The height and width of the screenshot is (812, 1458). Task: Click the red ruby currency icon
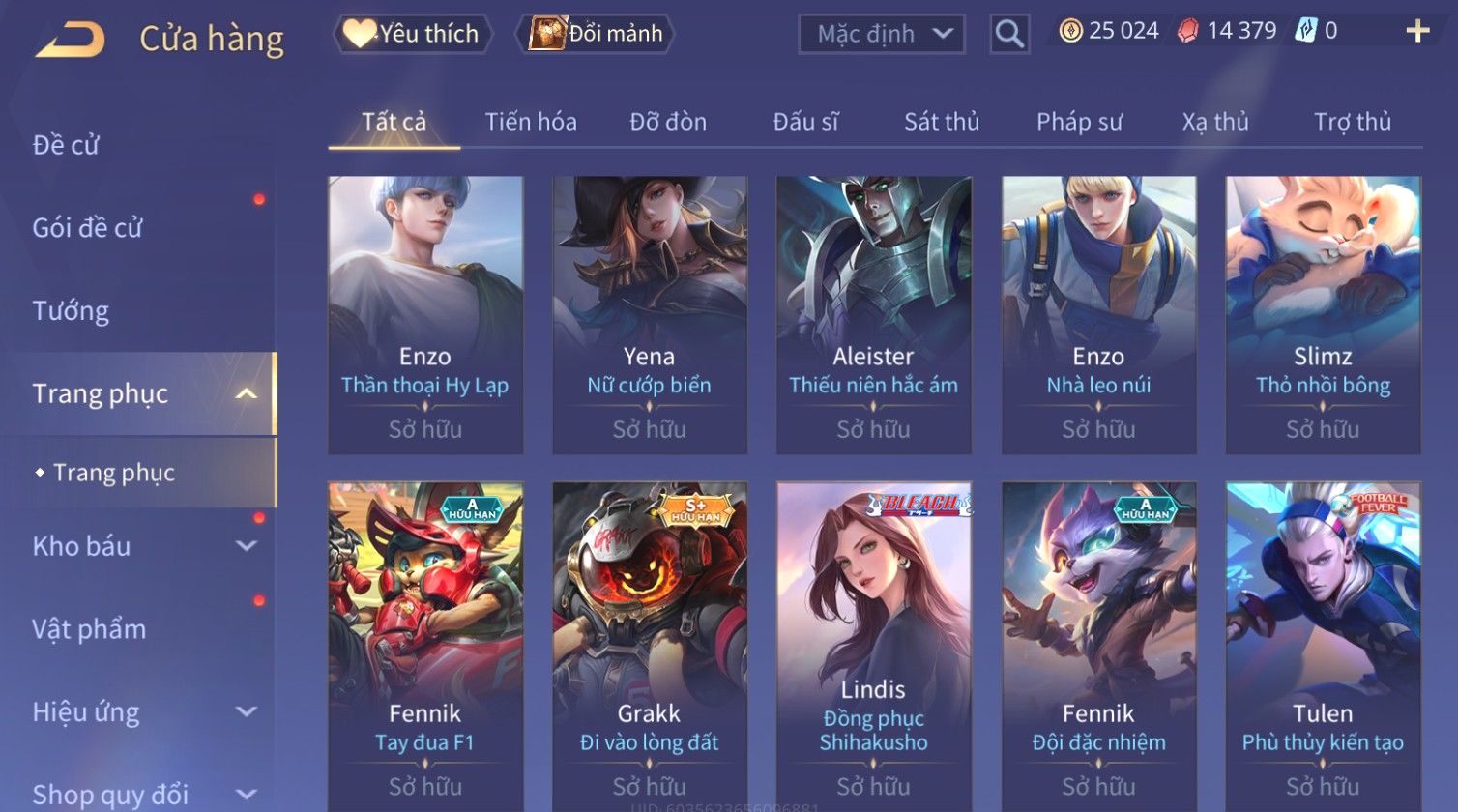click(1187, 31)
